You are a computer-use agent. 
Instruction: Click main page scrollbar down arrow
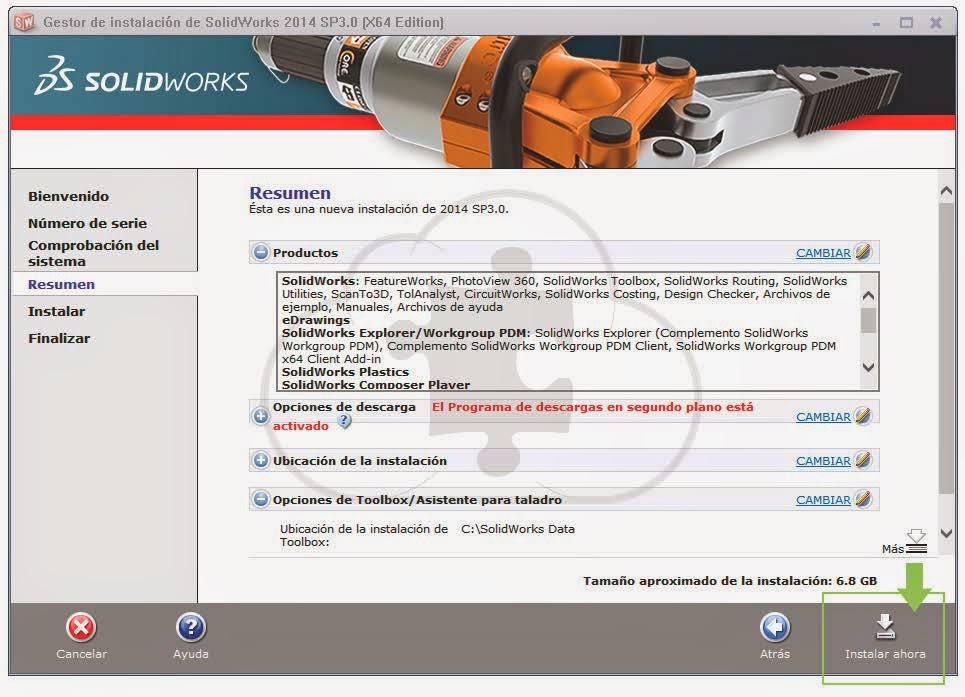(x=947, y=533)
